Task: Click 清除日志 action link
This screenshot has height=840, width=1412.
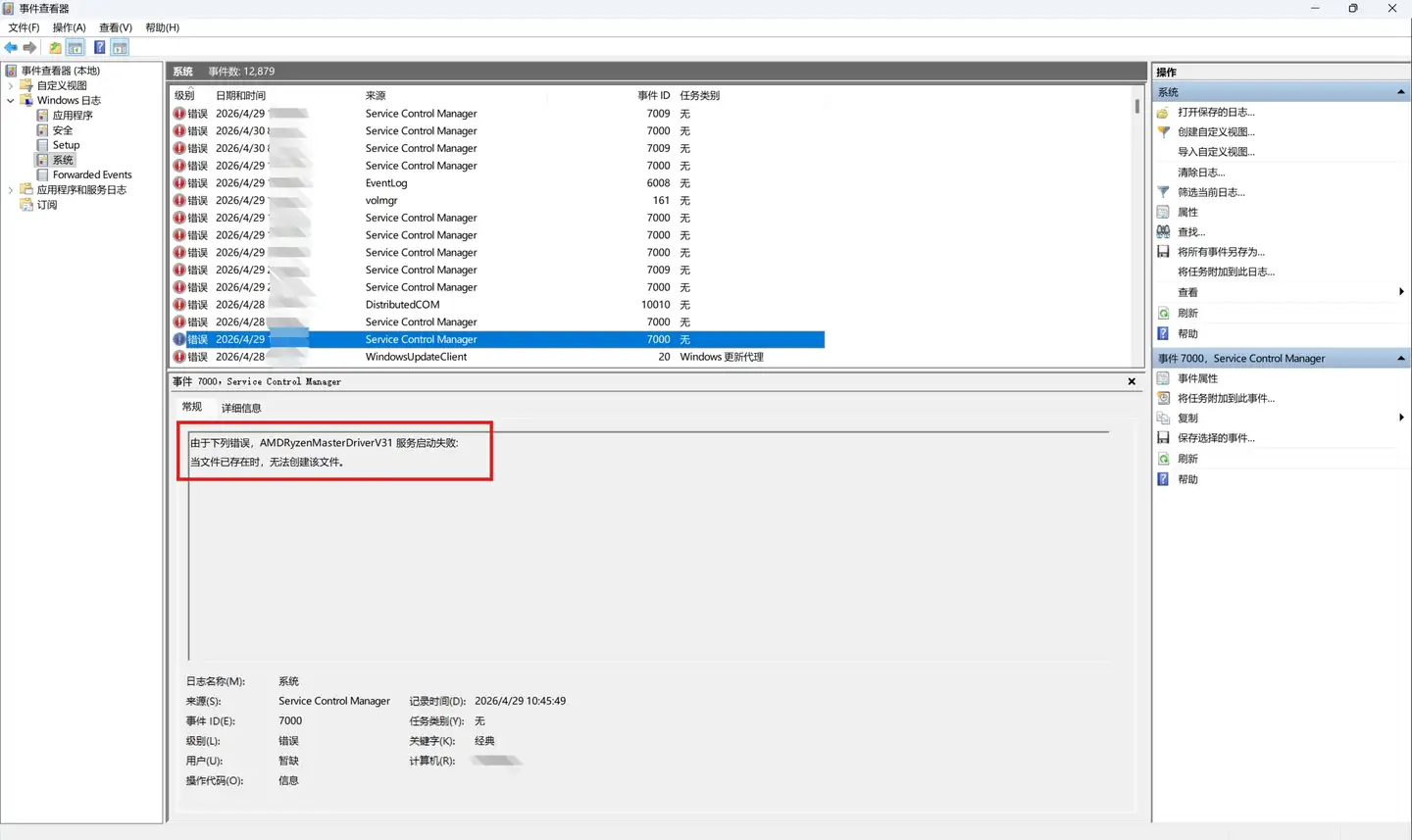Action: [x=1200, y=173]
